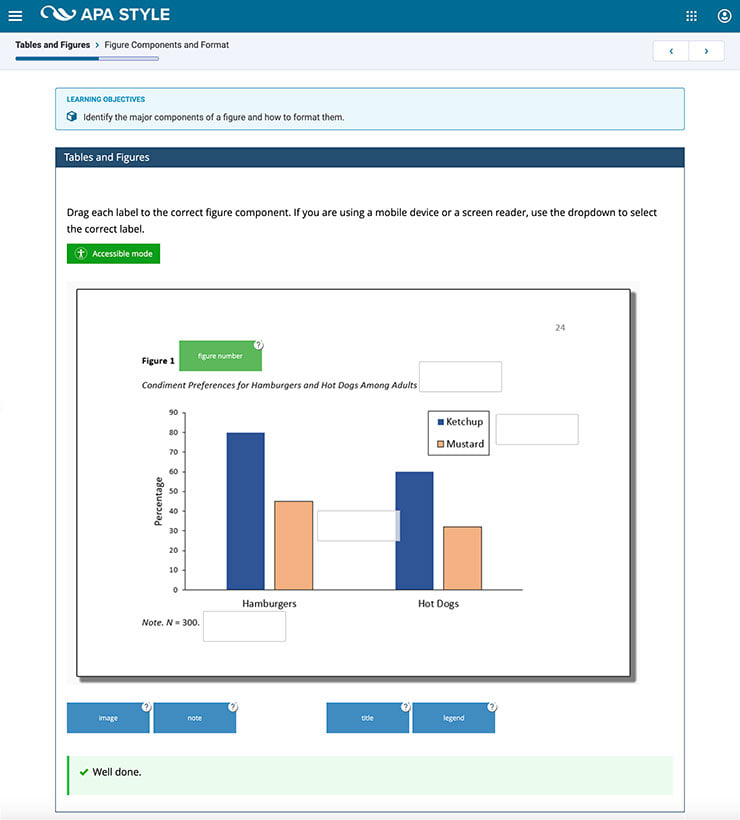
Task: Click the help icon on note label
Action: click(x=233, y=707)
